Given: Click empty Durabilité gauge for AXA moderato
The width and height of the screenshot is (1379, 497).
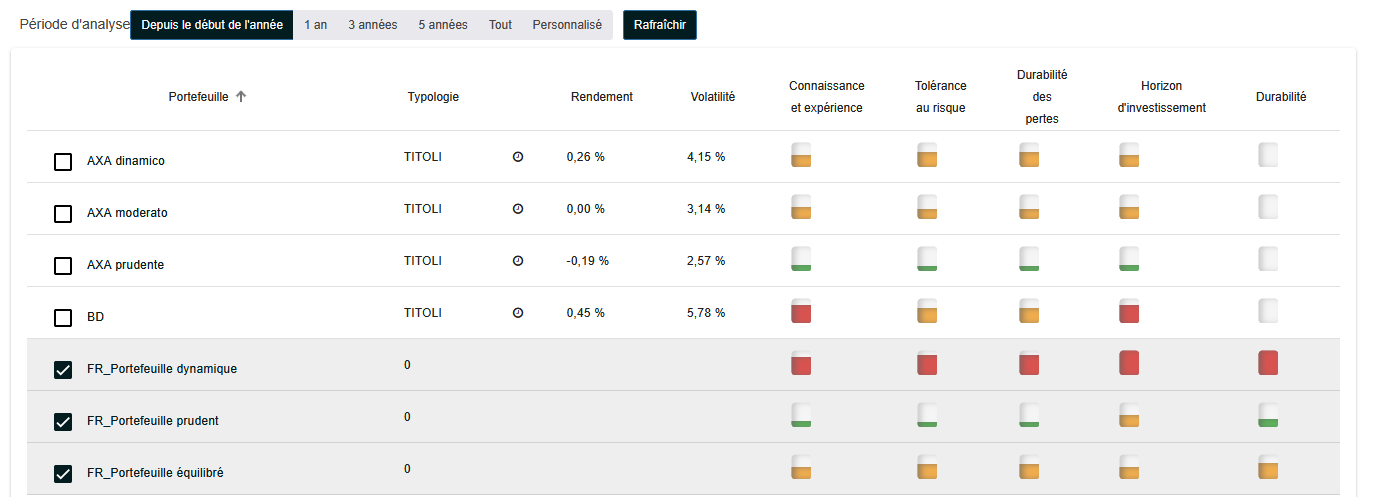Looking at the screenshot, I should click(x=1267, y=207).
